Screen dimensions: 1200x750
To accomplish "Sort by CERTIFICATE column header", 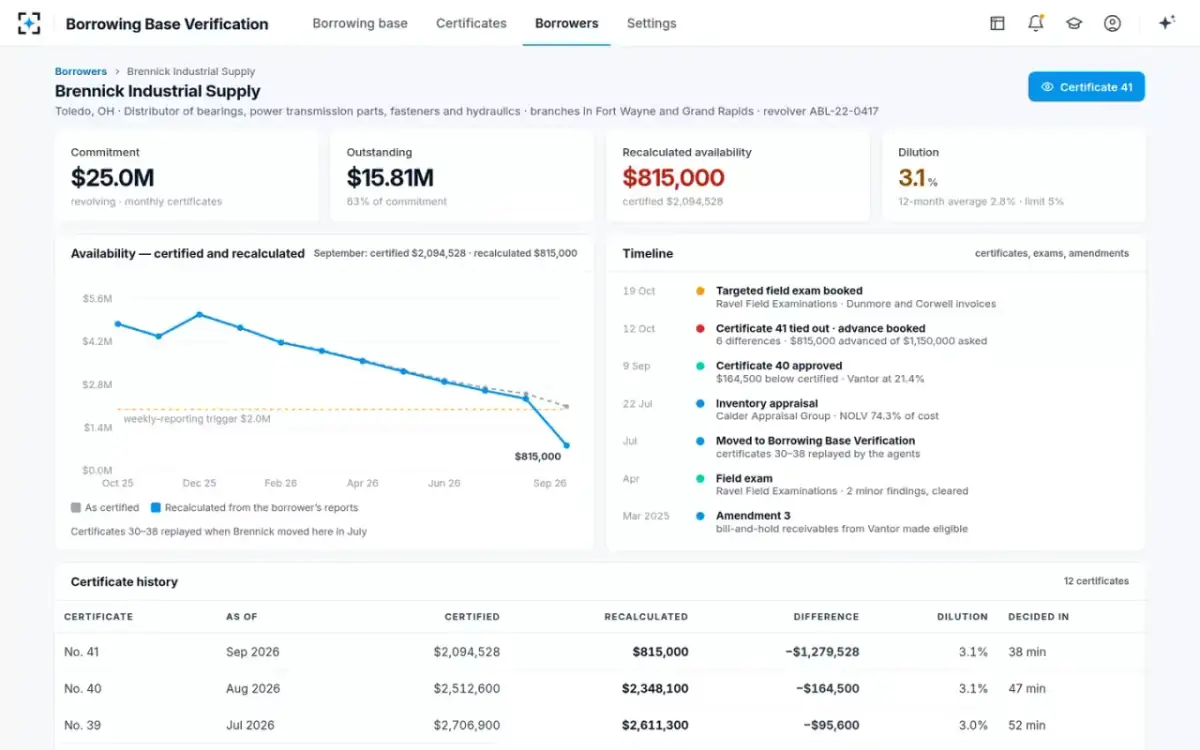I will 98,617.
